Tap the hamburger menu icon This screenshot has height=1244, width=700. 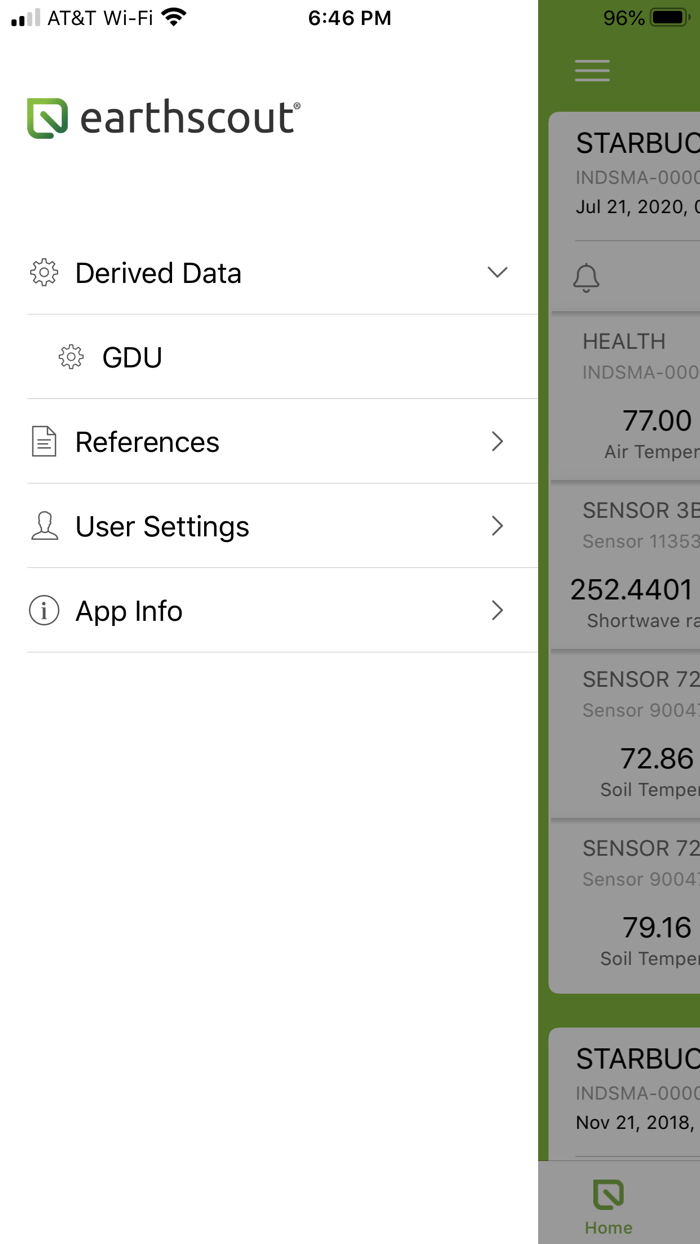tap(592, 70)
